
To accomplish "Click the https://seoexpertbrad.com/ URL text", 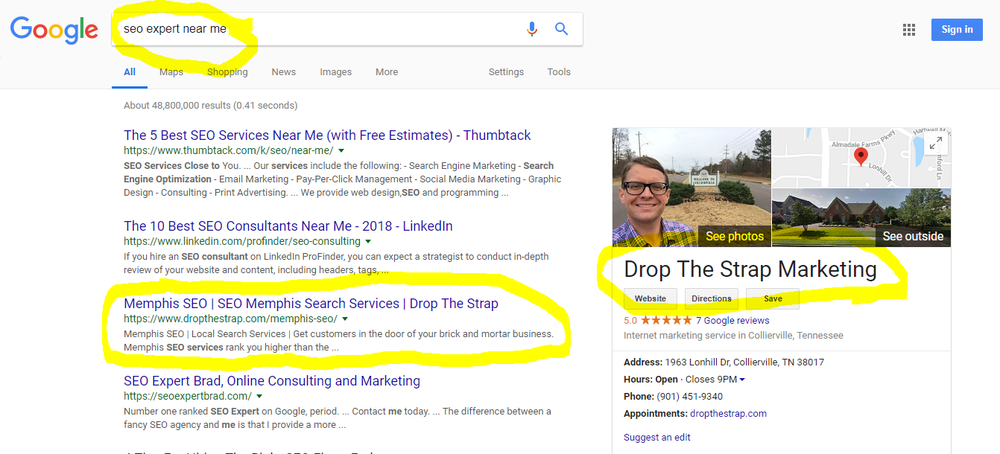I will tap(188, 397).
